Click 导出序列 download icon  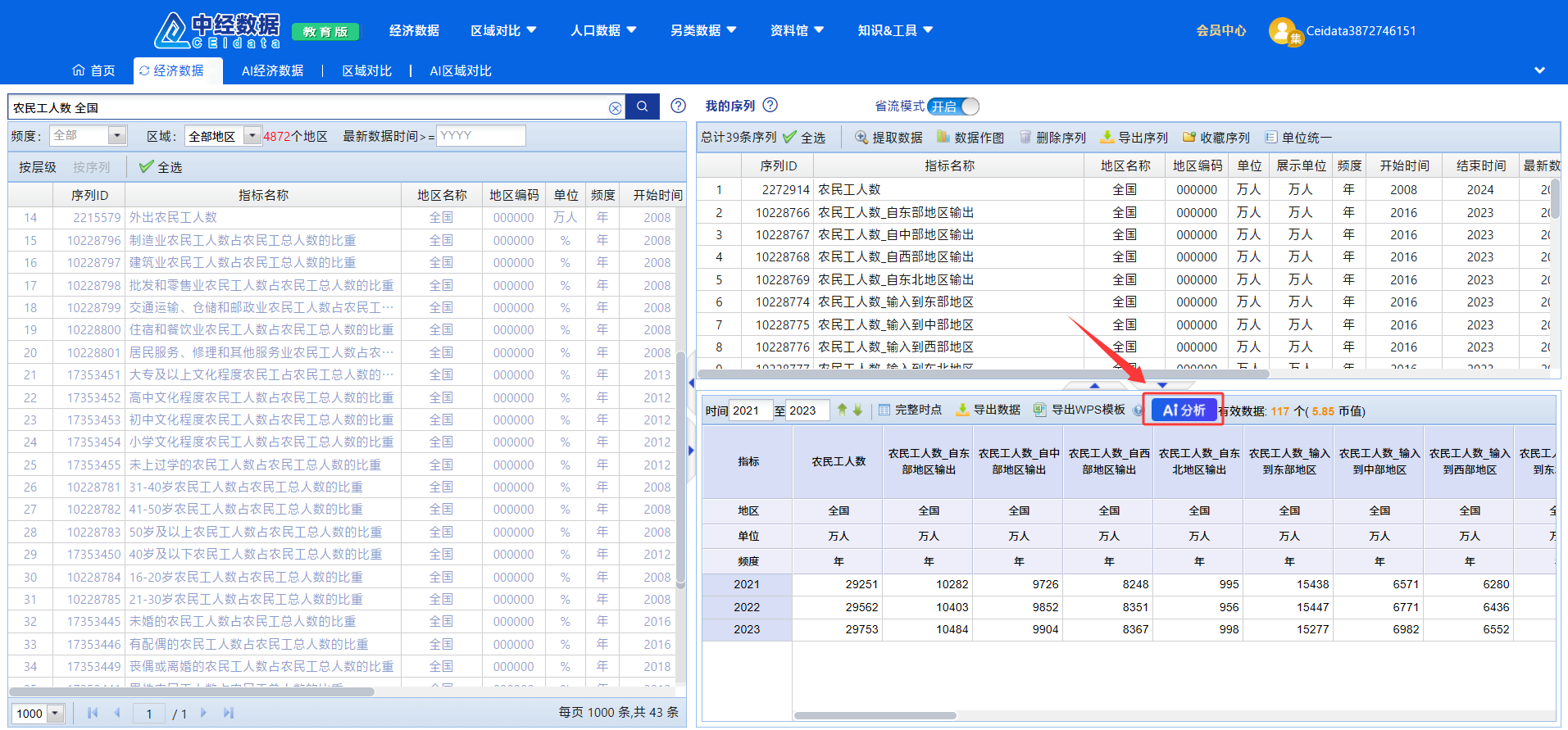click(1107, 138)
